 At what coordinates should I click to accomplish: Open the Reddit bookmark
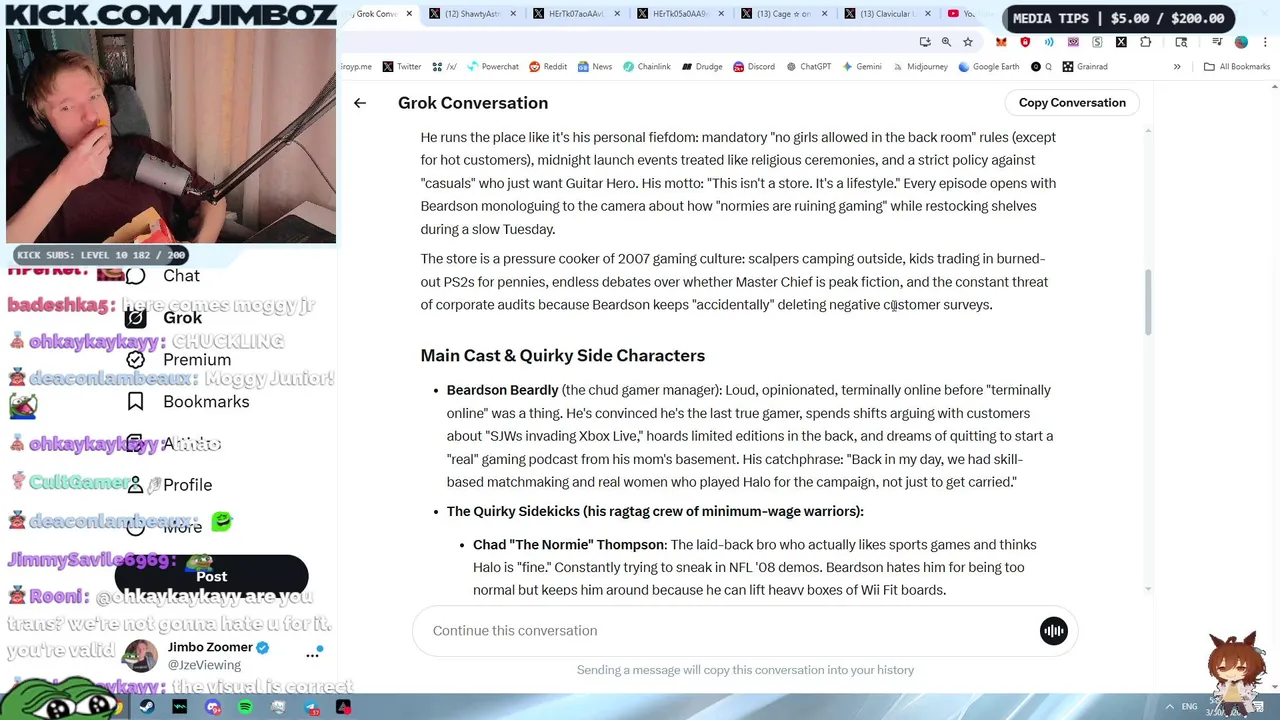coord(548,67)
